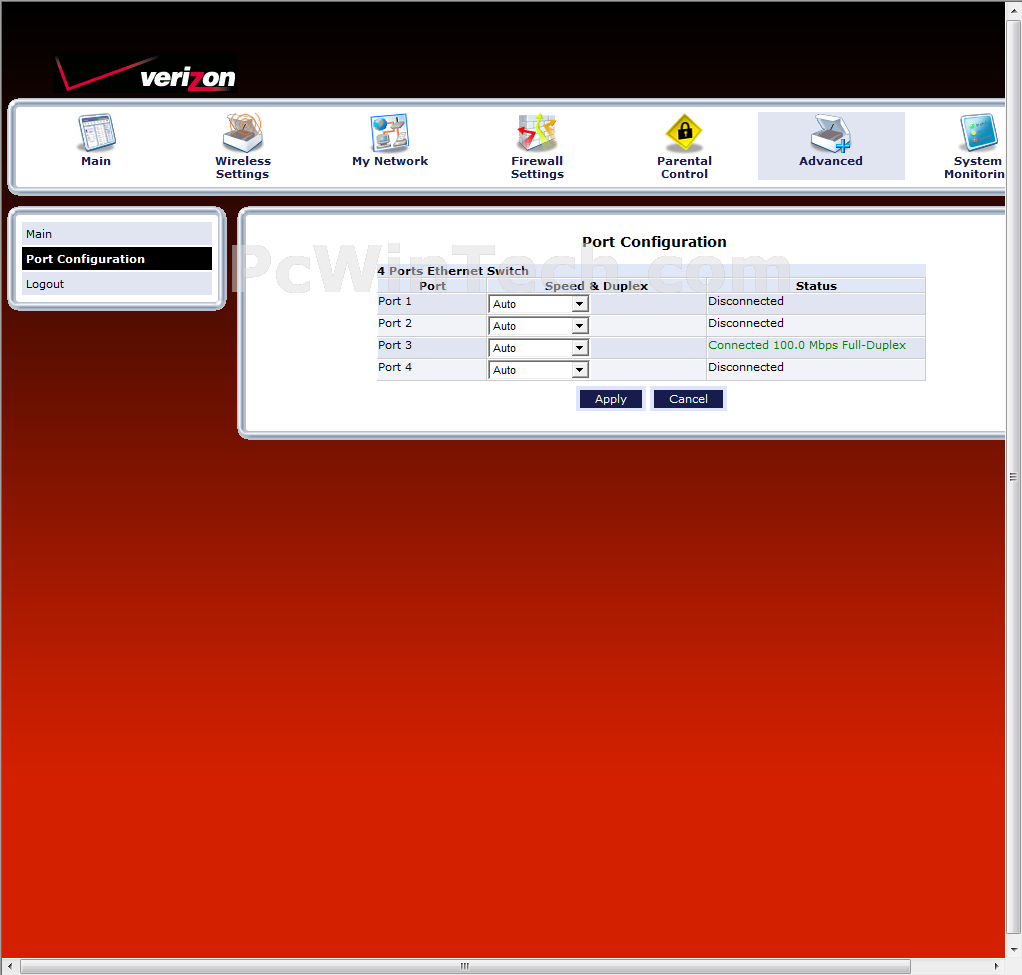Image resolution: width=1022 pixels, height=975 pixels.
Task: Click the vertical scrollbar up arrow
Action: tap(1014, 11)
